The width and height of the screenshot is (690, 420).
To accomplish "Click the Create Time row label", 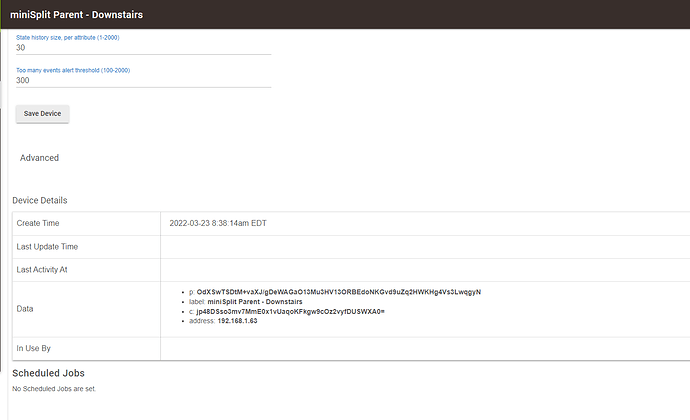I will [38, 223].
